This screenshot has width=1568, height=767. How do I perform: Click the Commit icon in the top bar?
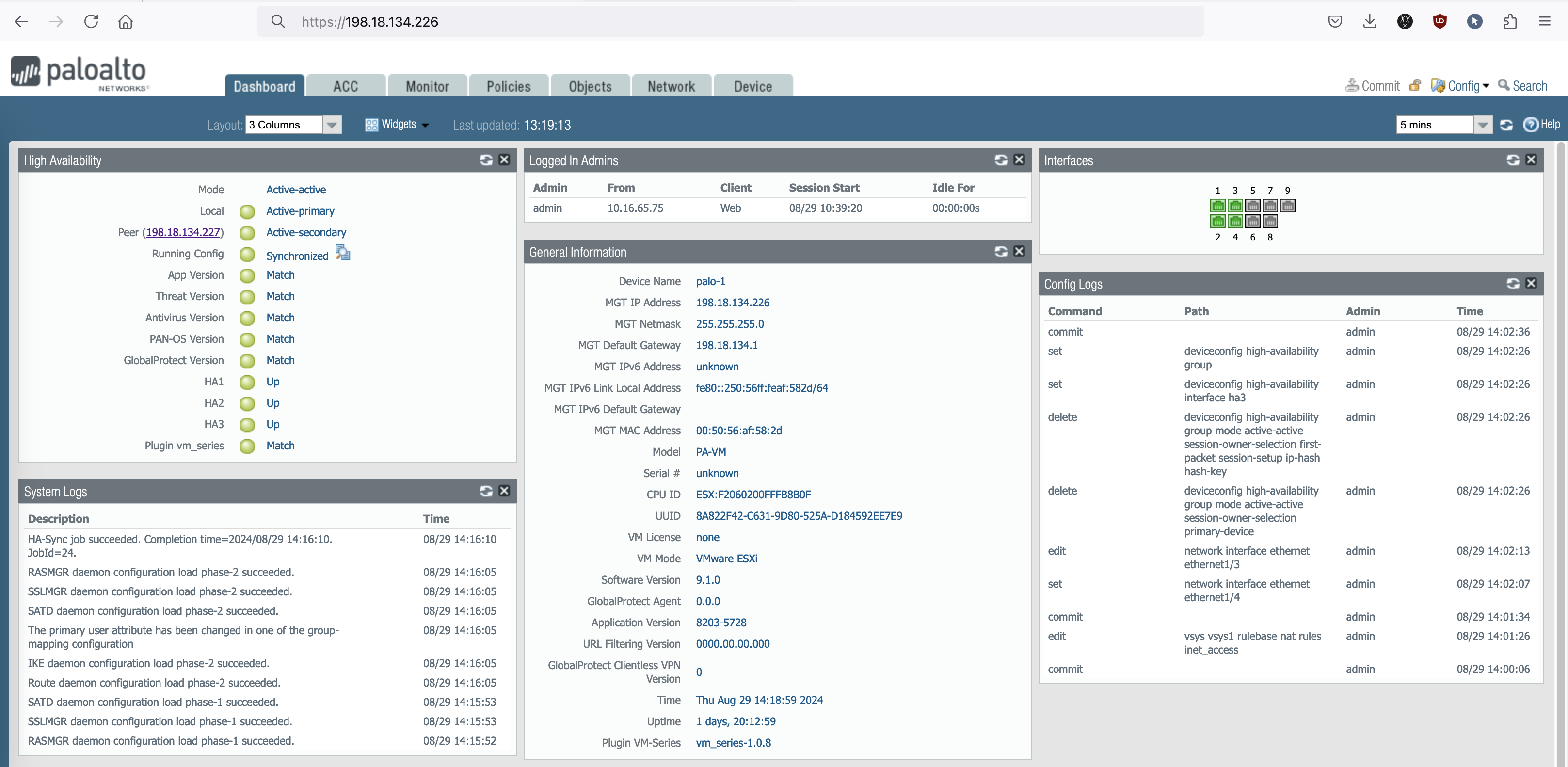[1351, 86]
